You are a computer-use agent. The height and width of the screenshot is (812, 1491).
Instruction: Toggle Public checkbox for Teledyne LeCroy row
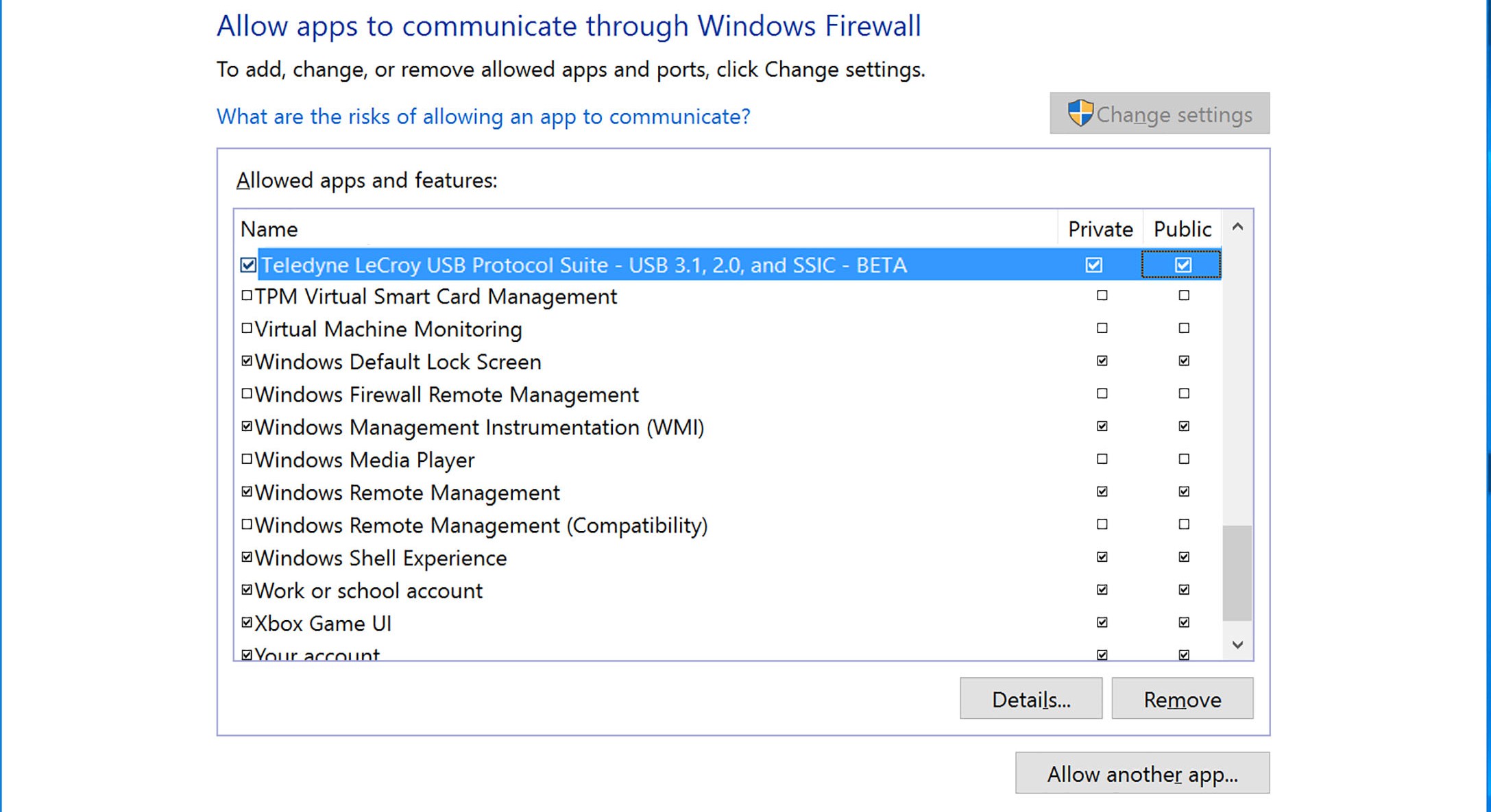[1183, 265]
